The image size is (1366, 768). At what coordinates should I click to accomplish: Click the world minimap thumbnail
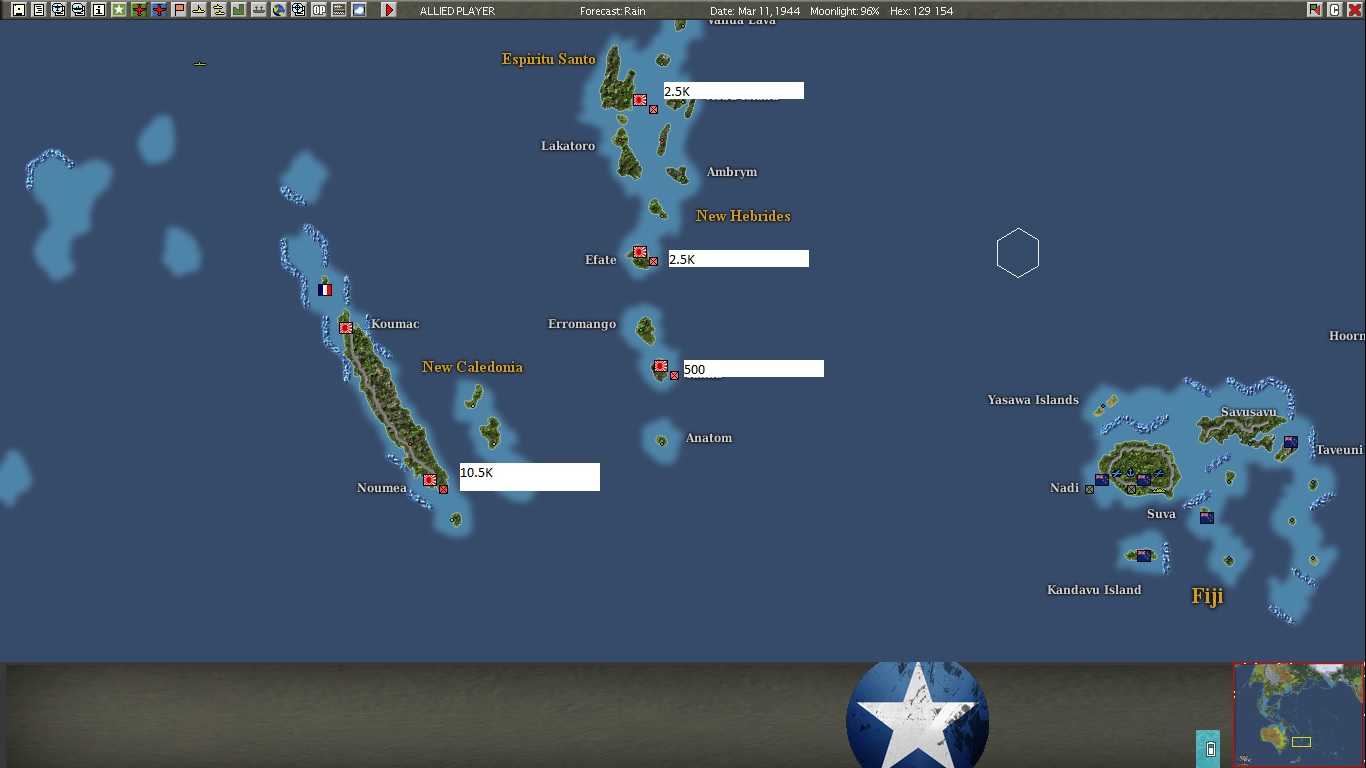(x=1298, y=715)
